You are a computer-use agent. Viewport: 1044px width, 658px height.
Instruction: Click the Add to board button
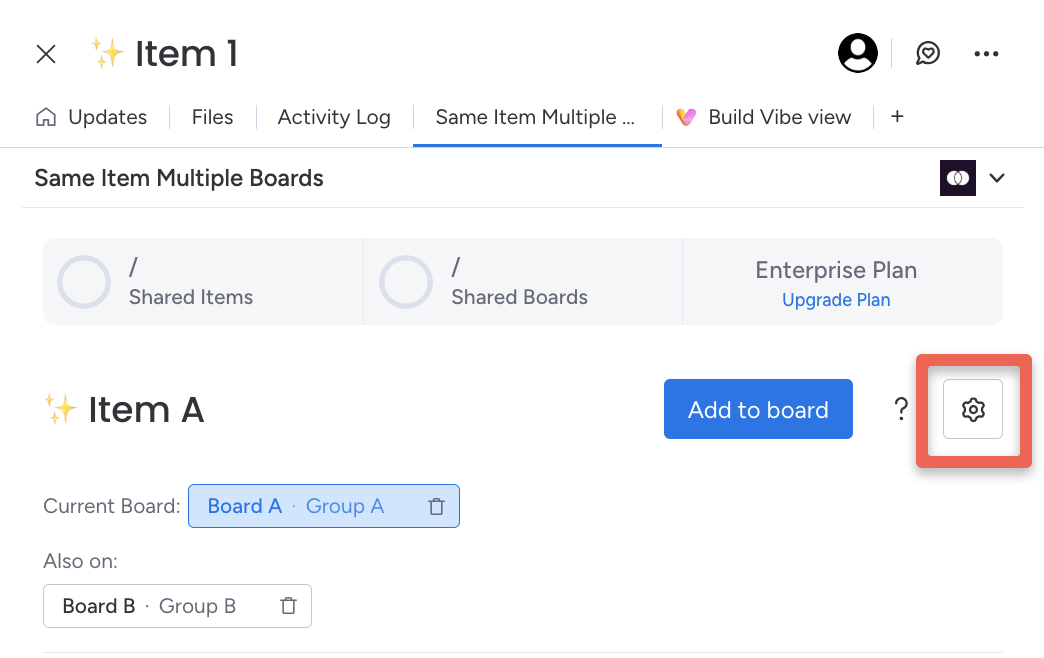tap(758, 409)
